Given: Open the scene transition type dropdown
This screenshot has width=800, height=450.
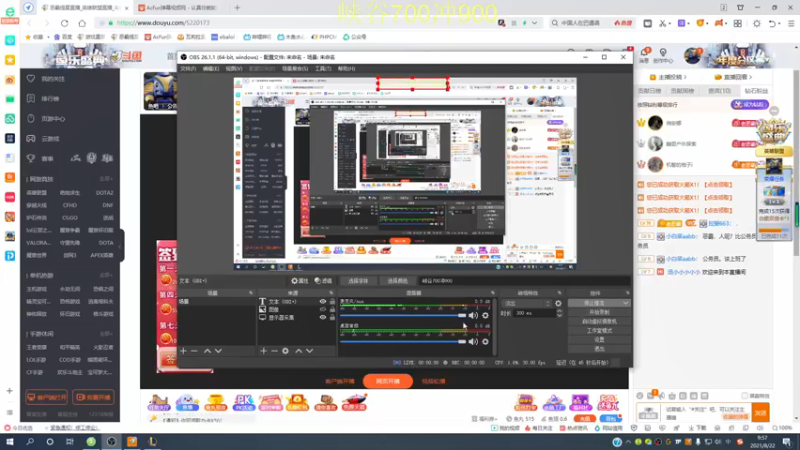Looking at the screenshot, I should coord(527,303).
